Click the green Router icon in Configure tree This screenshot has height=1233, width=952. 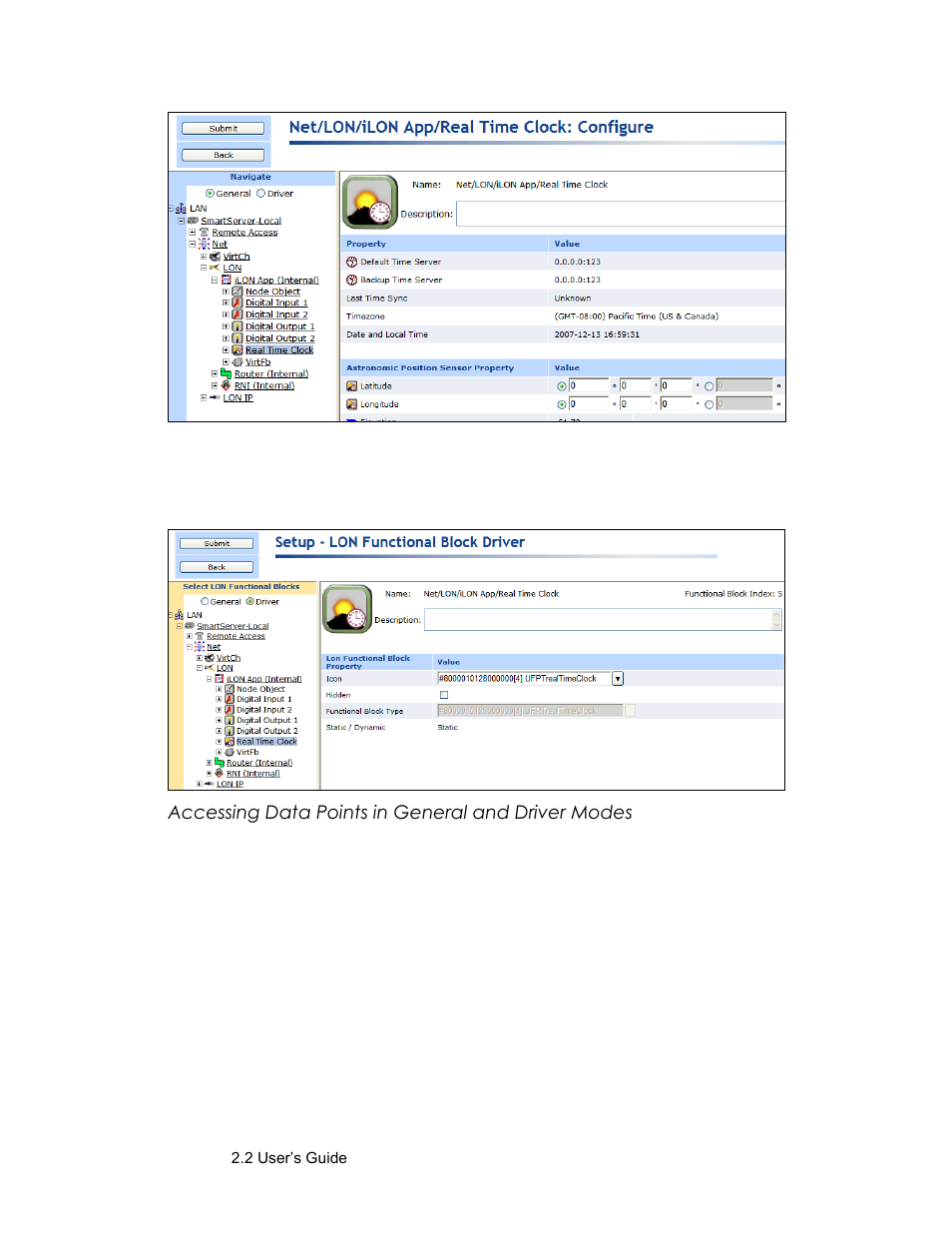click(x=227, y=373)
